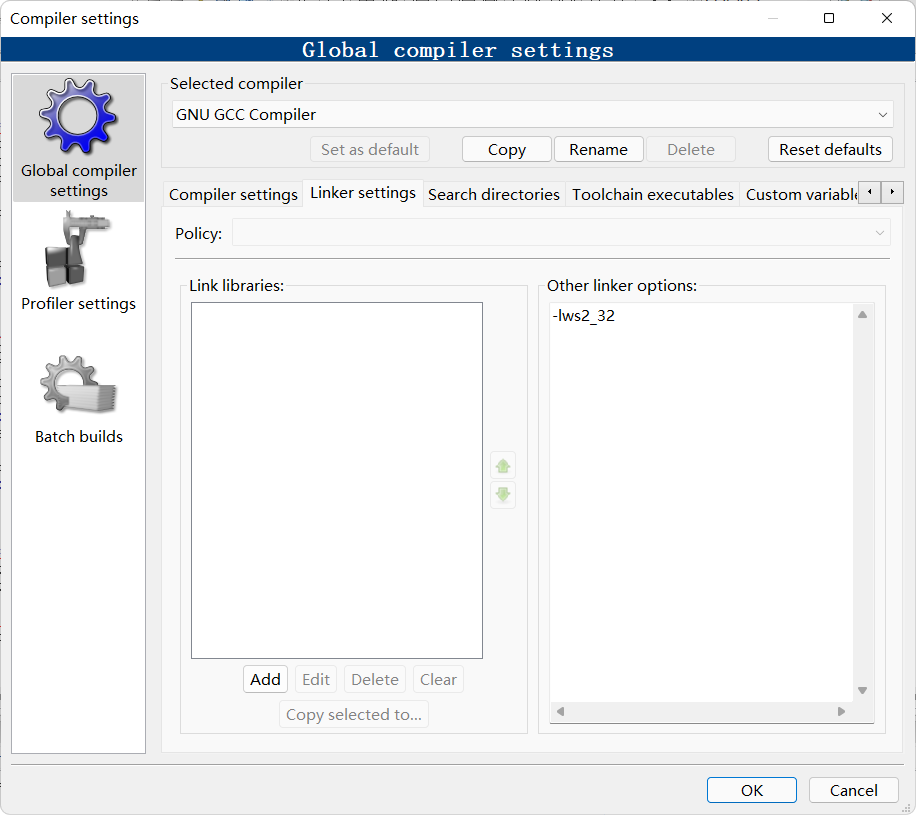Click Add under Link libraries
This screenshot has width=916, height=815.
pos(265,679)
